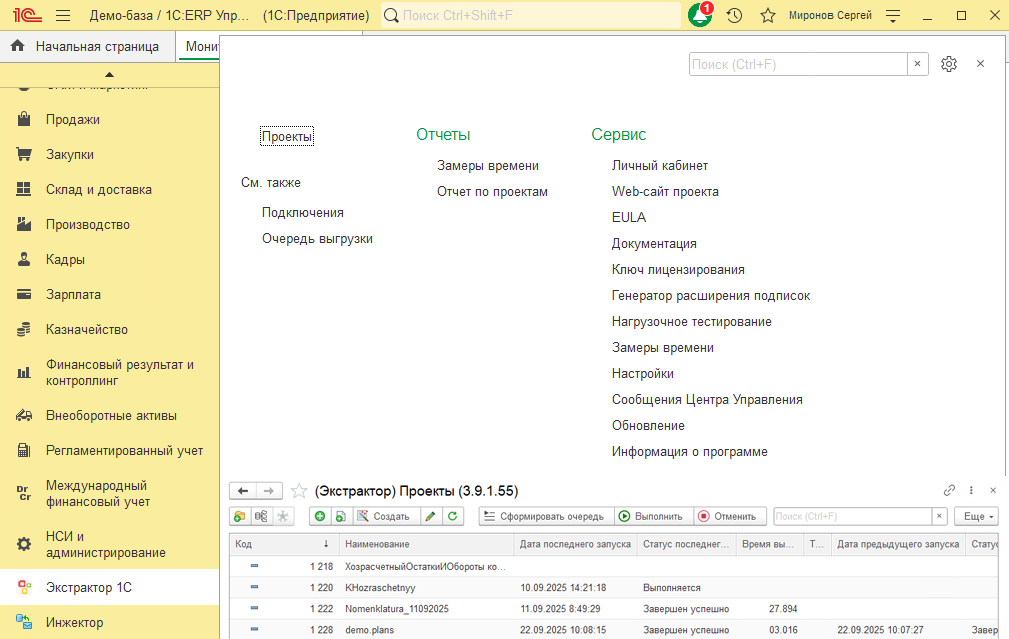Open the 1C main menu hamburger icon
This screenshot has width=1009, height=639.
pyautogui.click(x=63, y=15)
